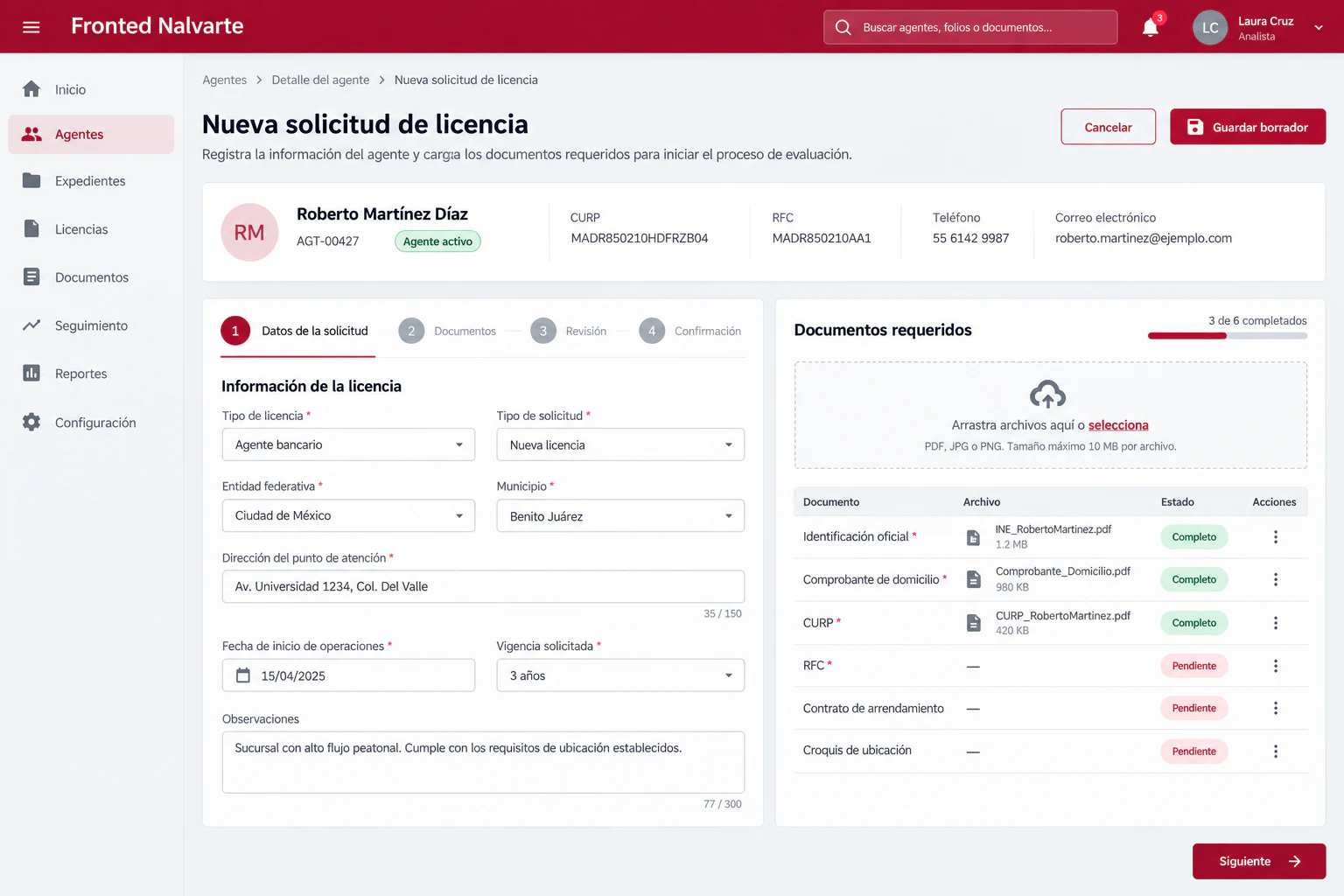Open actions menu for Identificación oficial
Image resolution: width=1344 pixels, height=896 pixels.
pos(1276,537)
